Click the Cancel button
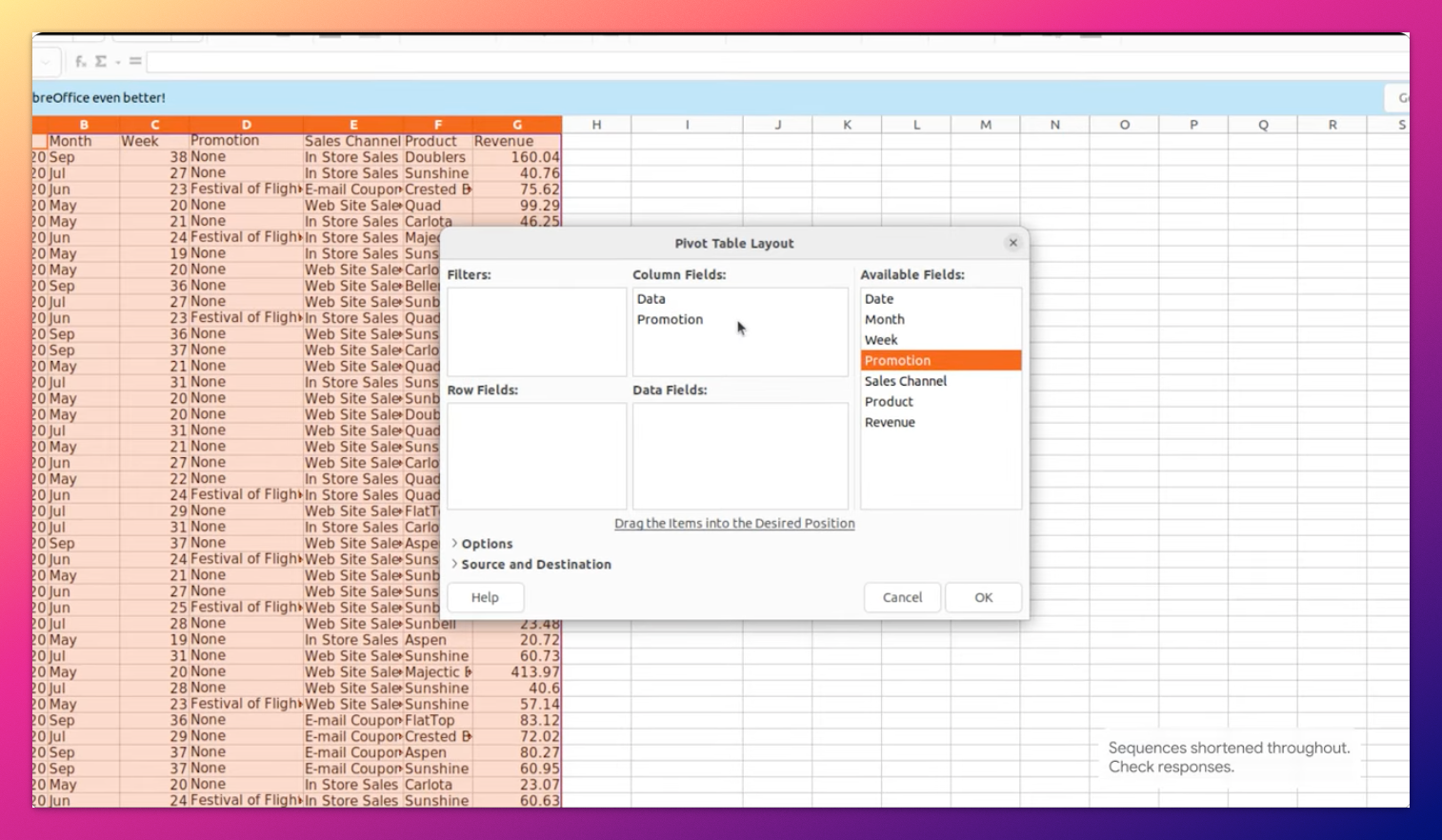Screen dimensions: 1442x840 902,598
